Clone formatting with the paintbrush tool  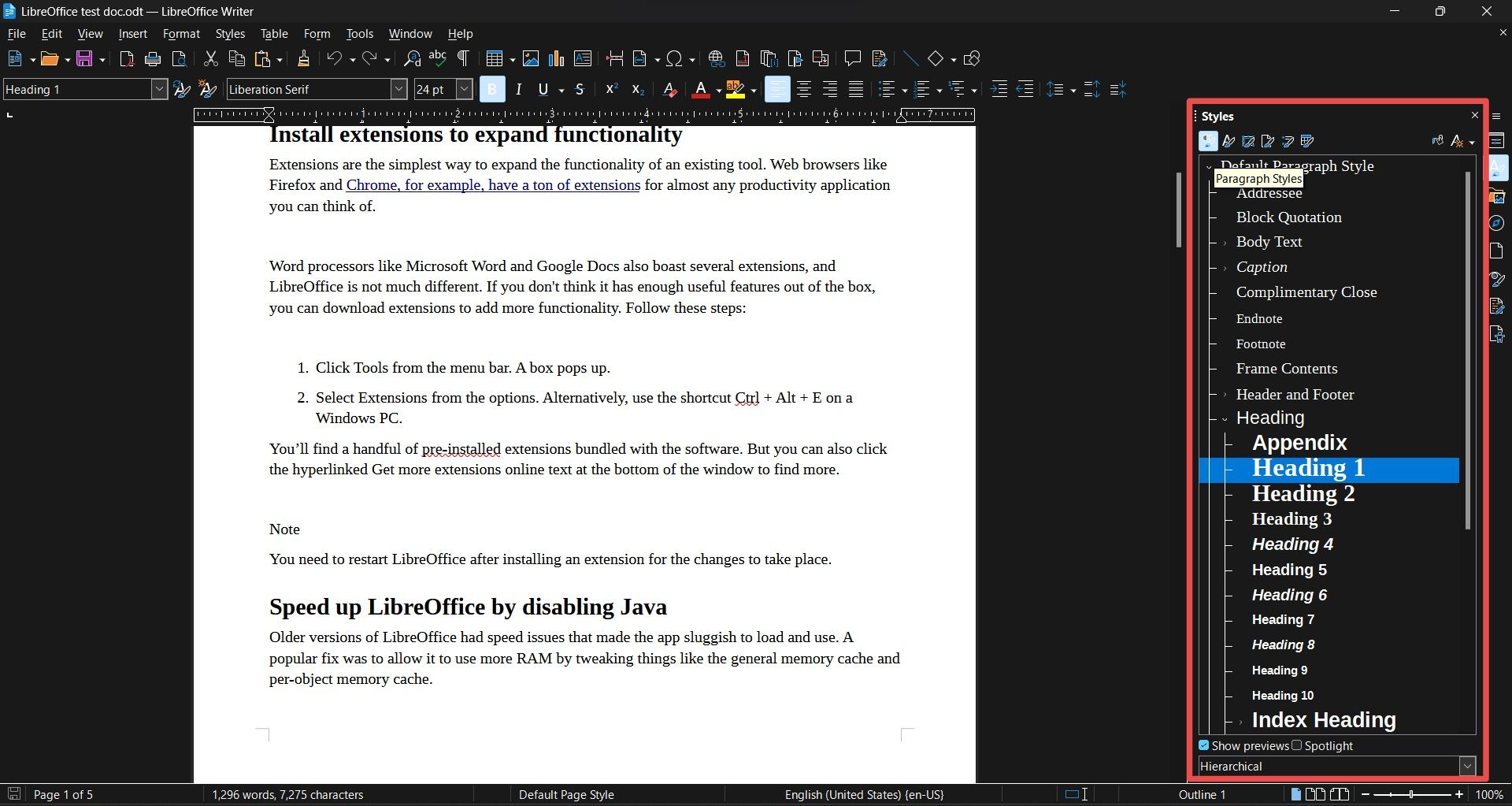(303, 58)
